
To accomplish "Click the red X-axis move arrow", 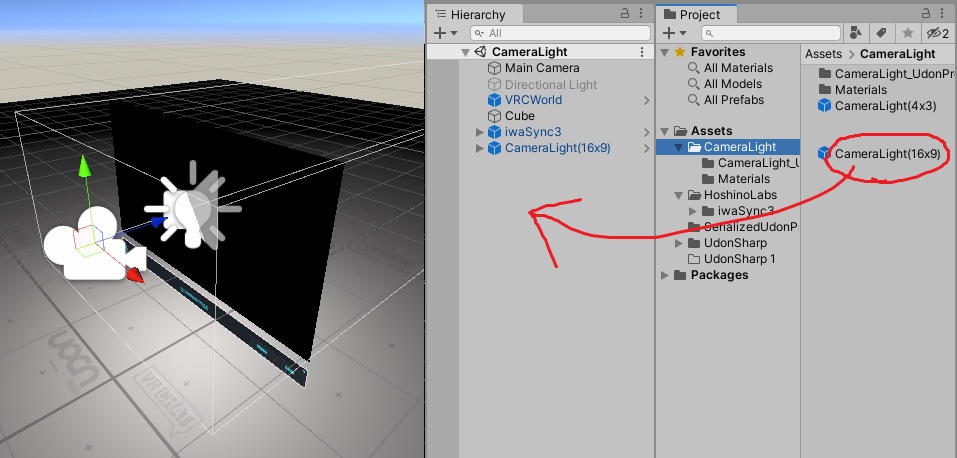I will point(134,275).
